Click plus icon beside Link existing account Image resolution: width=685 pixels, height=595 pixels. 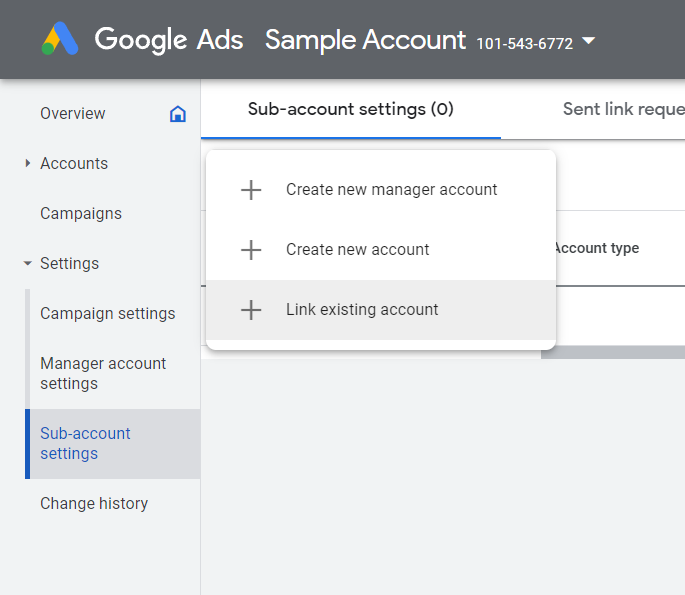click(x=251, y=310)
